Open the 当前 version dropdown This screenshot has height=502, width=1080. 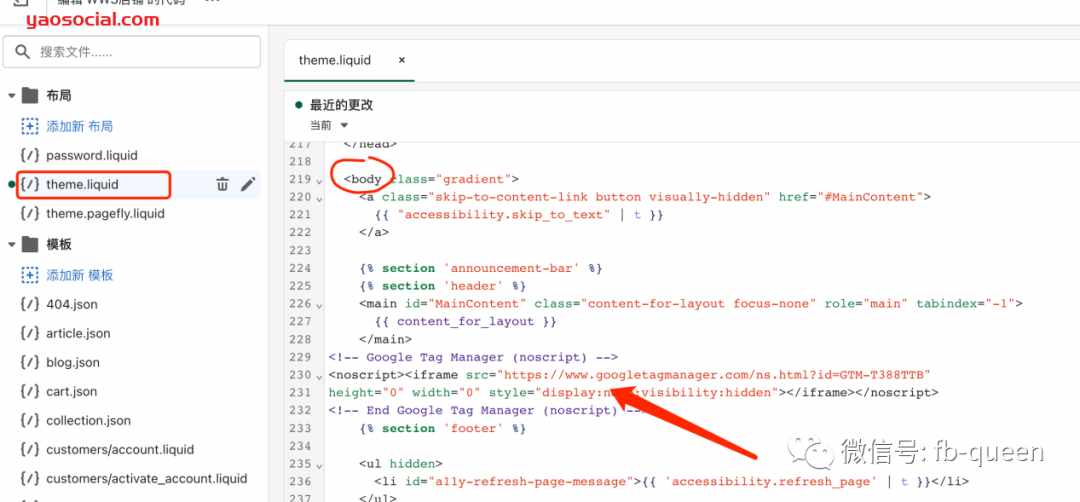tap(329, 125)
